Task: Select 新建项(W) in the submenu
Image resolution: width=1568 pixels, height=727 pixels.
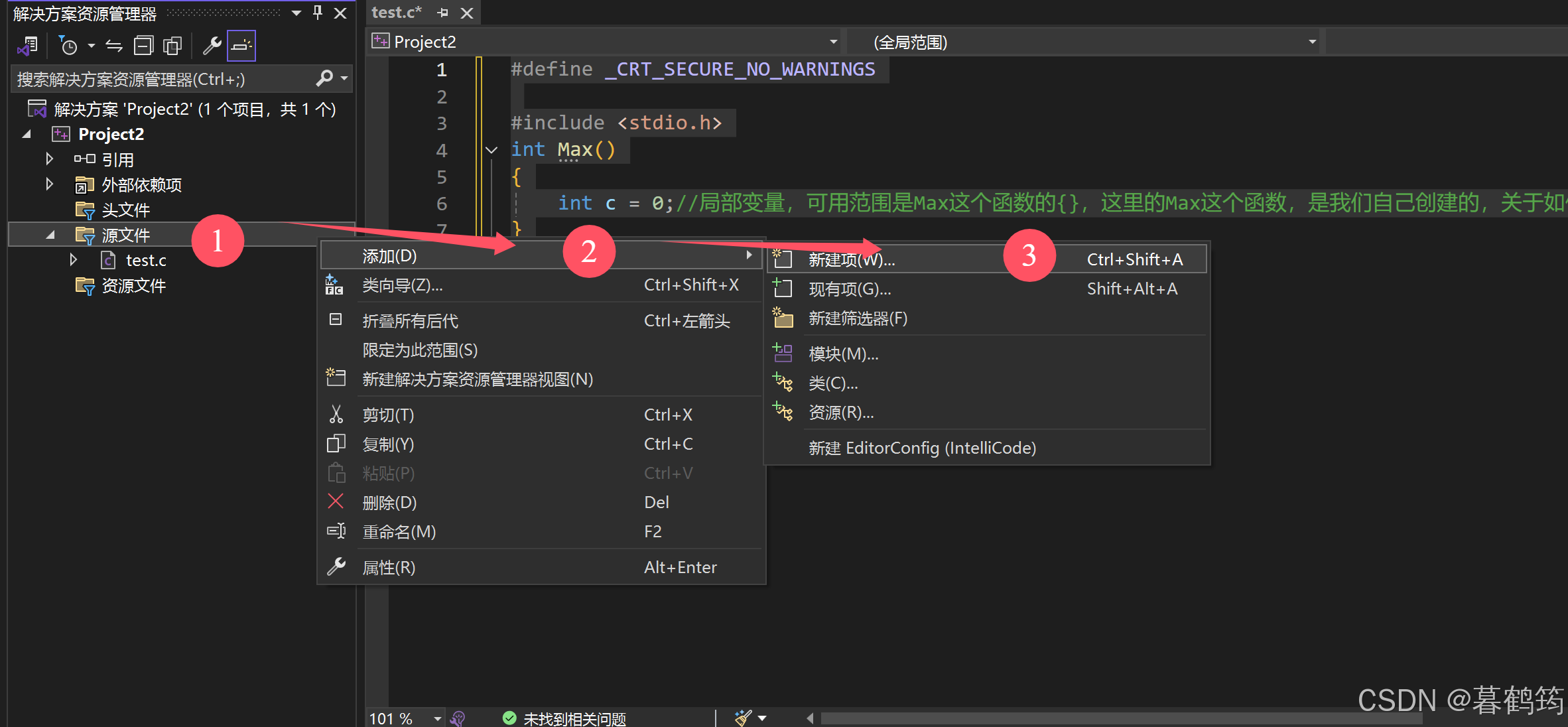Action: click(852, 259)
